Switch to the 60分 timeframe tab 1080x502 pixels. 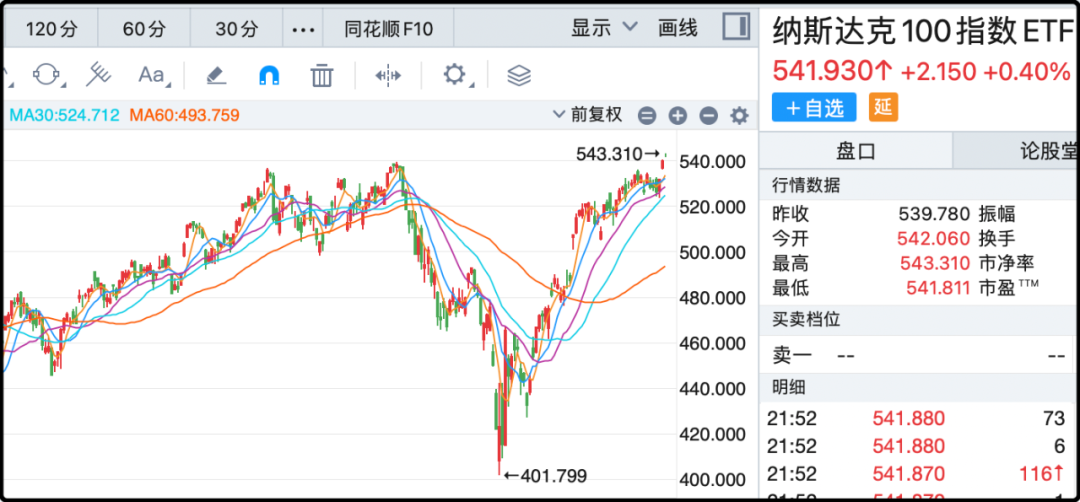(144, 29)
